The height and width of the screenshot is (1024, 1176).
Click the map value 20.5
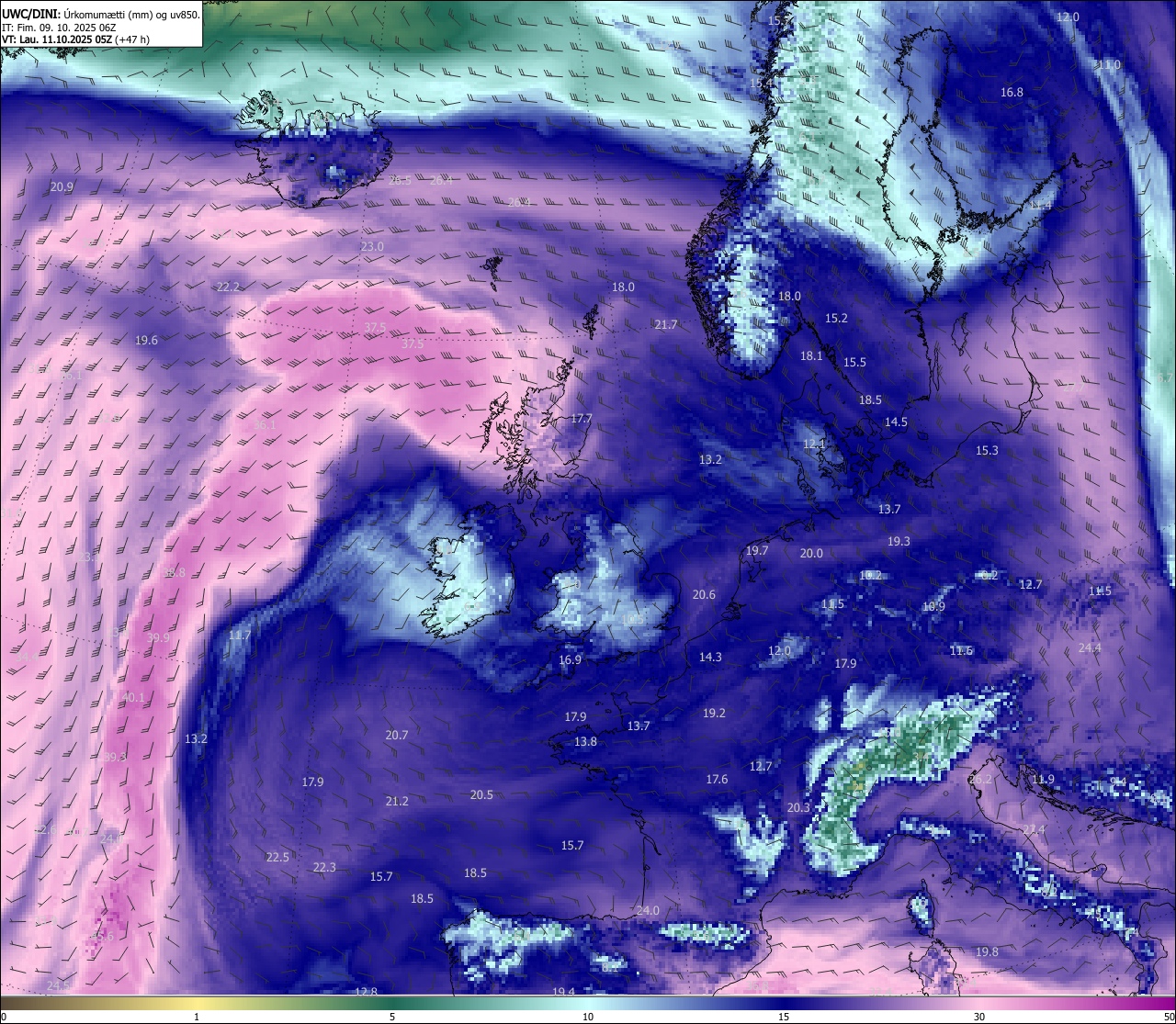click(x=481, y=795)
